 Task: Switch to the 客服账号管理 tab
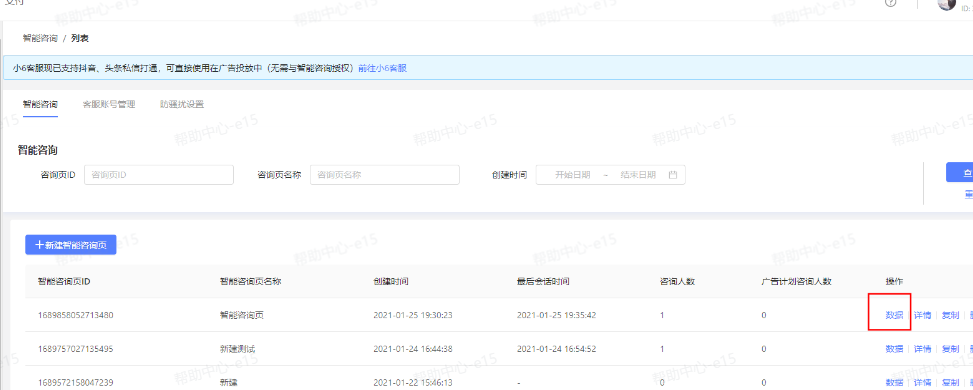point(109,104)
